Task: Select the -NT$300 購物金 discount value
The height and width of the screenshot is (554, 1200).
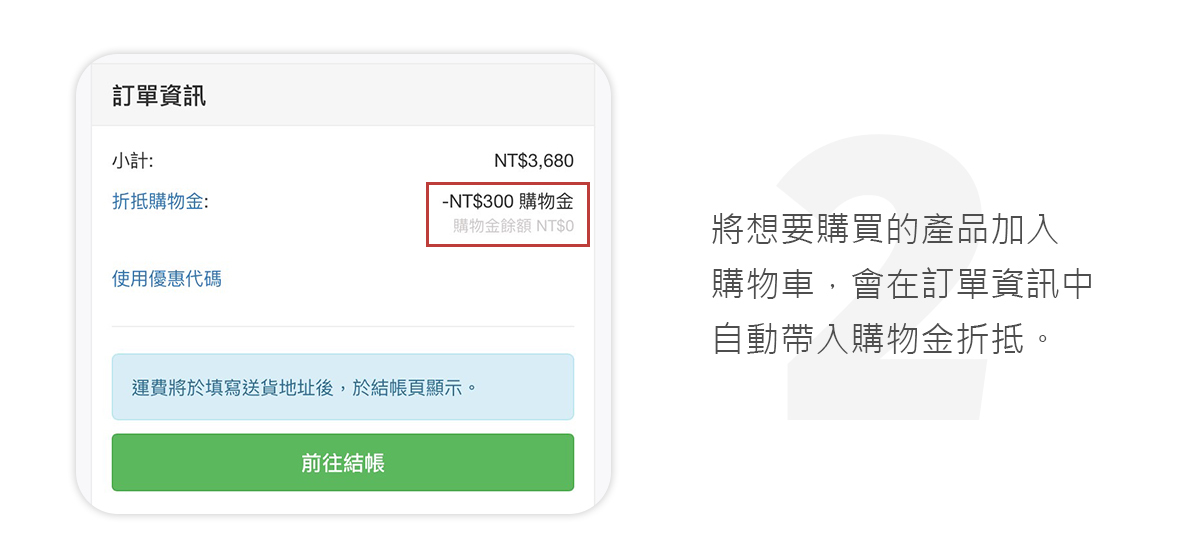Action: [x=507, y=202]
